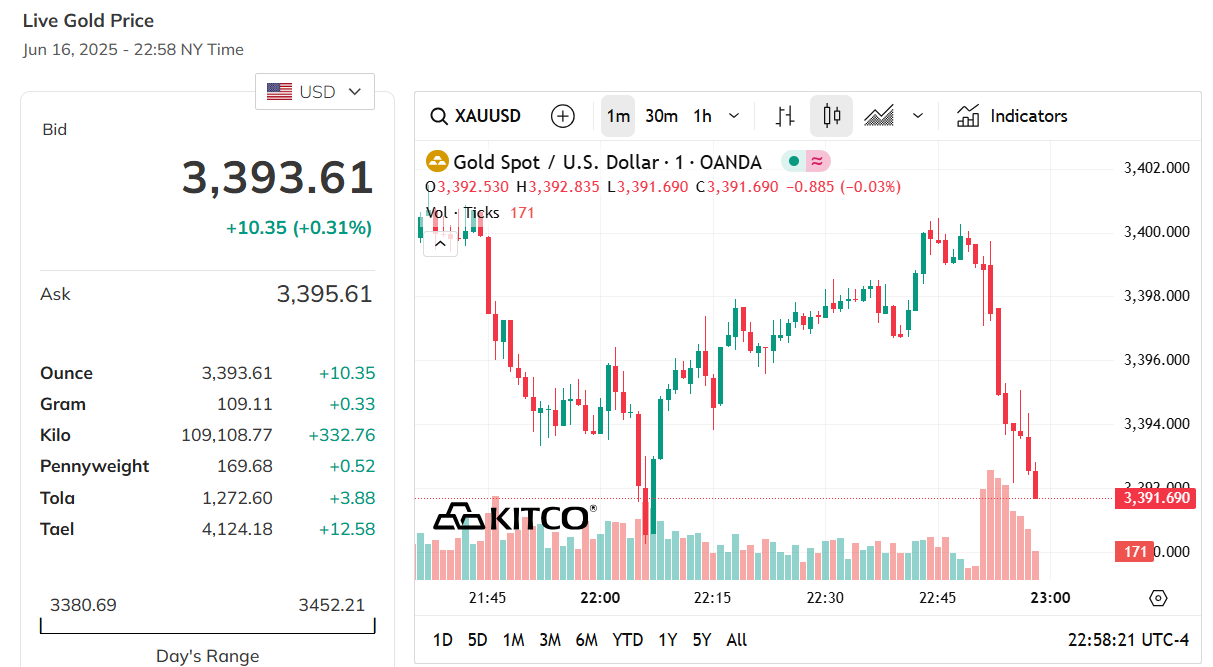The height and width of the screenshot is (667, 1213).
Task: Switch to the 1m interval
Action: [618, 116]
